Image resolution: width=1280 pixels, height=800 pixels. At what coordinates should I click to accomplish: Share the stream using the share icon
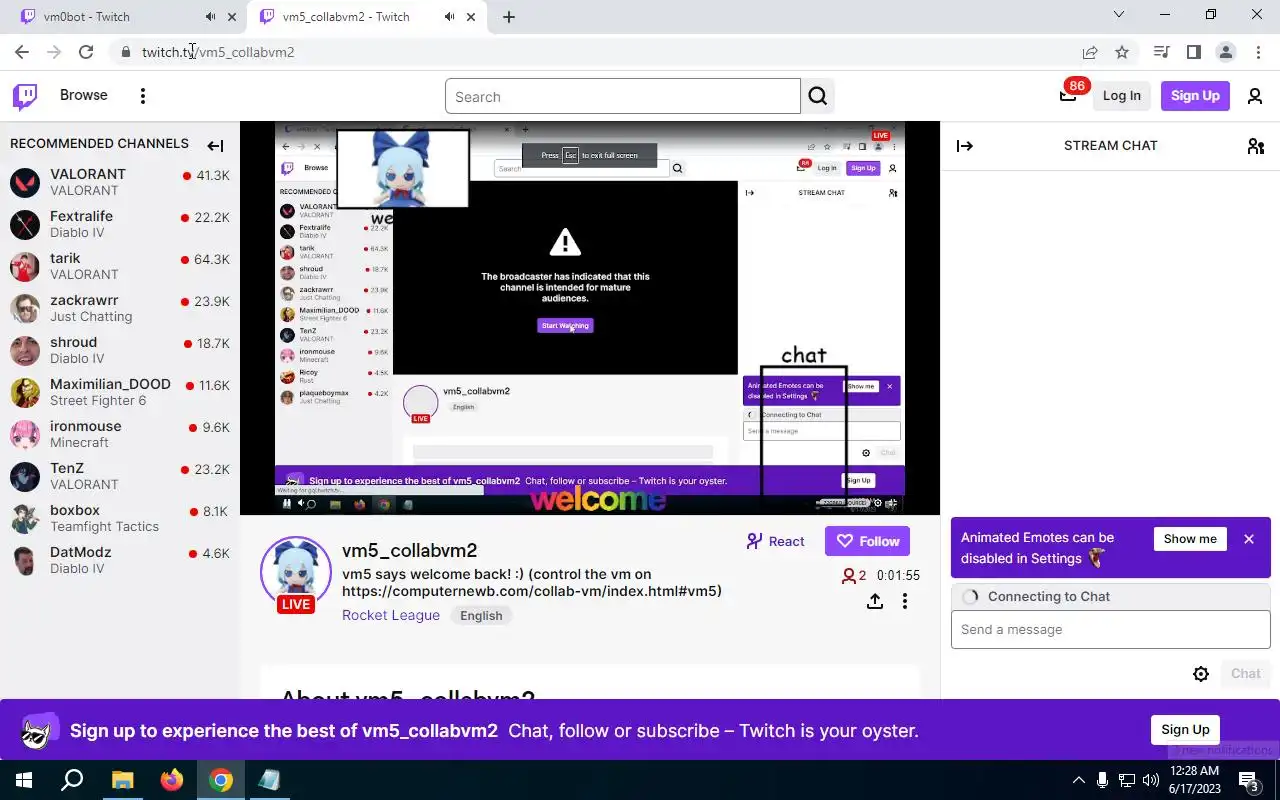[x=875, y=601]
